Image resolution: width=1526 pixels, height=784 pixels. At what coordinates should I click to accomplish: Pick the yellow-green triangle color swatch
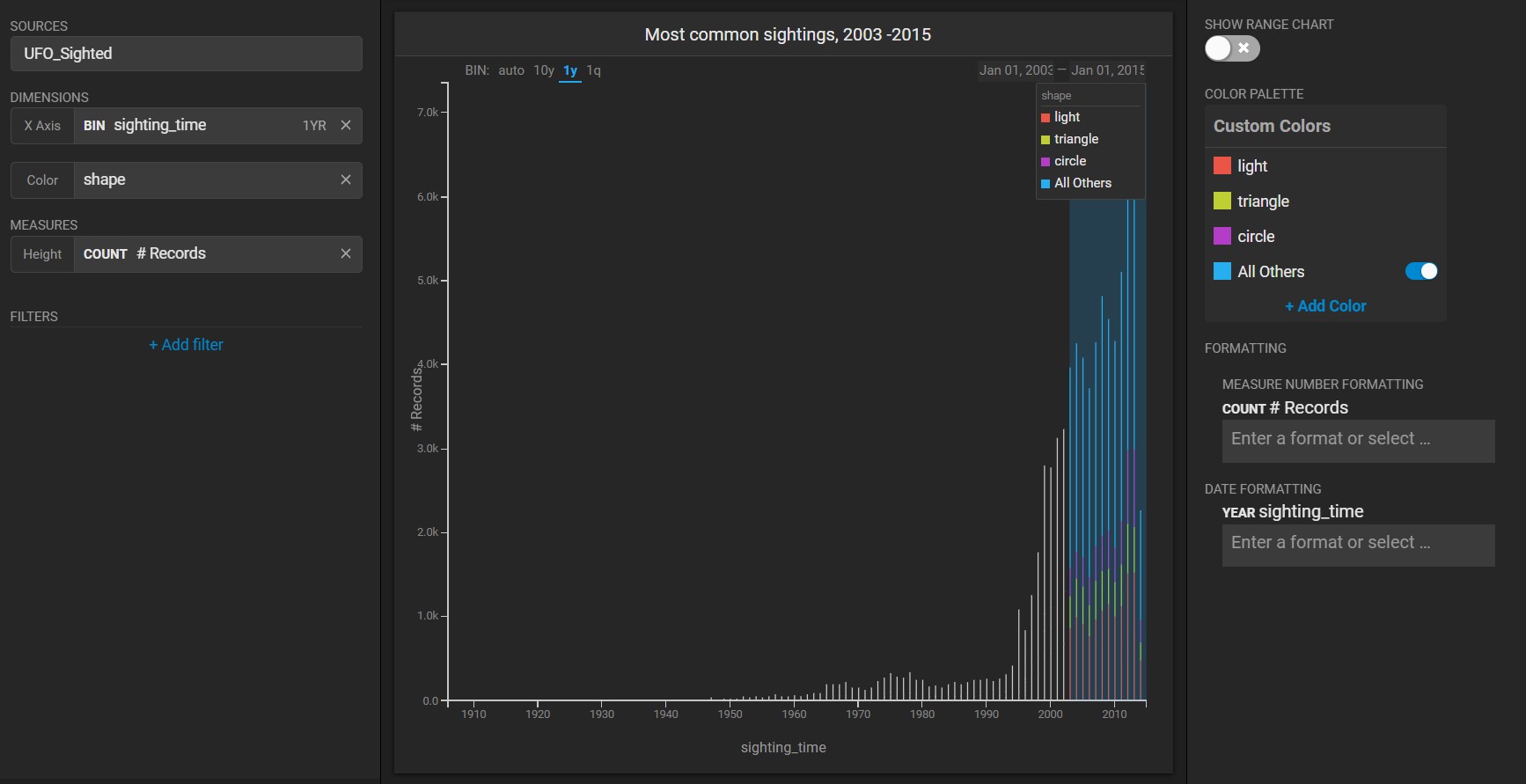(x=1222, y=201)
